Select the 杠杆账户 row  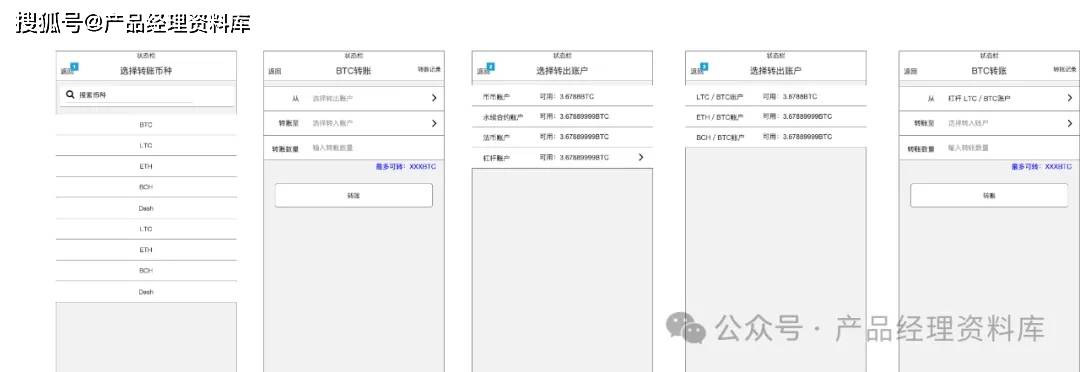(x=562, y=158)
